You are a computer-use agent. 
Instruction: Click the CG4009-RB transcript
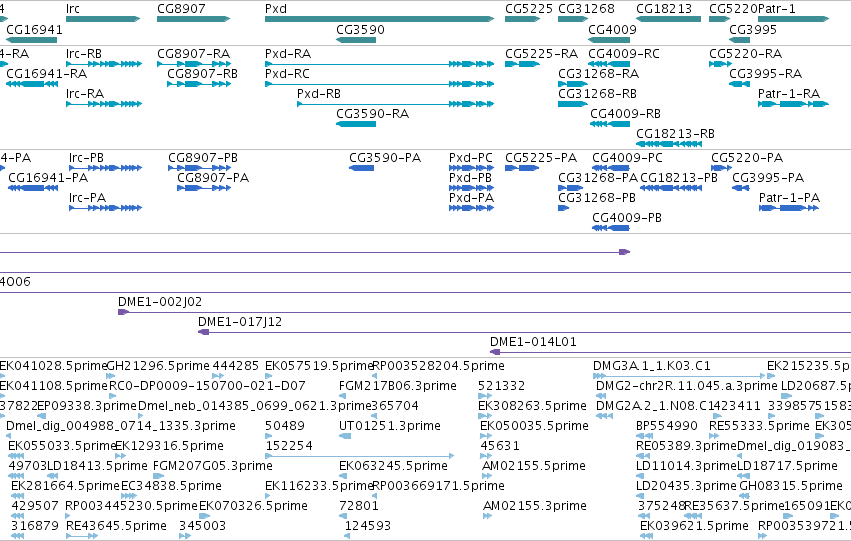click(610, 124)
